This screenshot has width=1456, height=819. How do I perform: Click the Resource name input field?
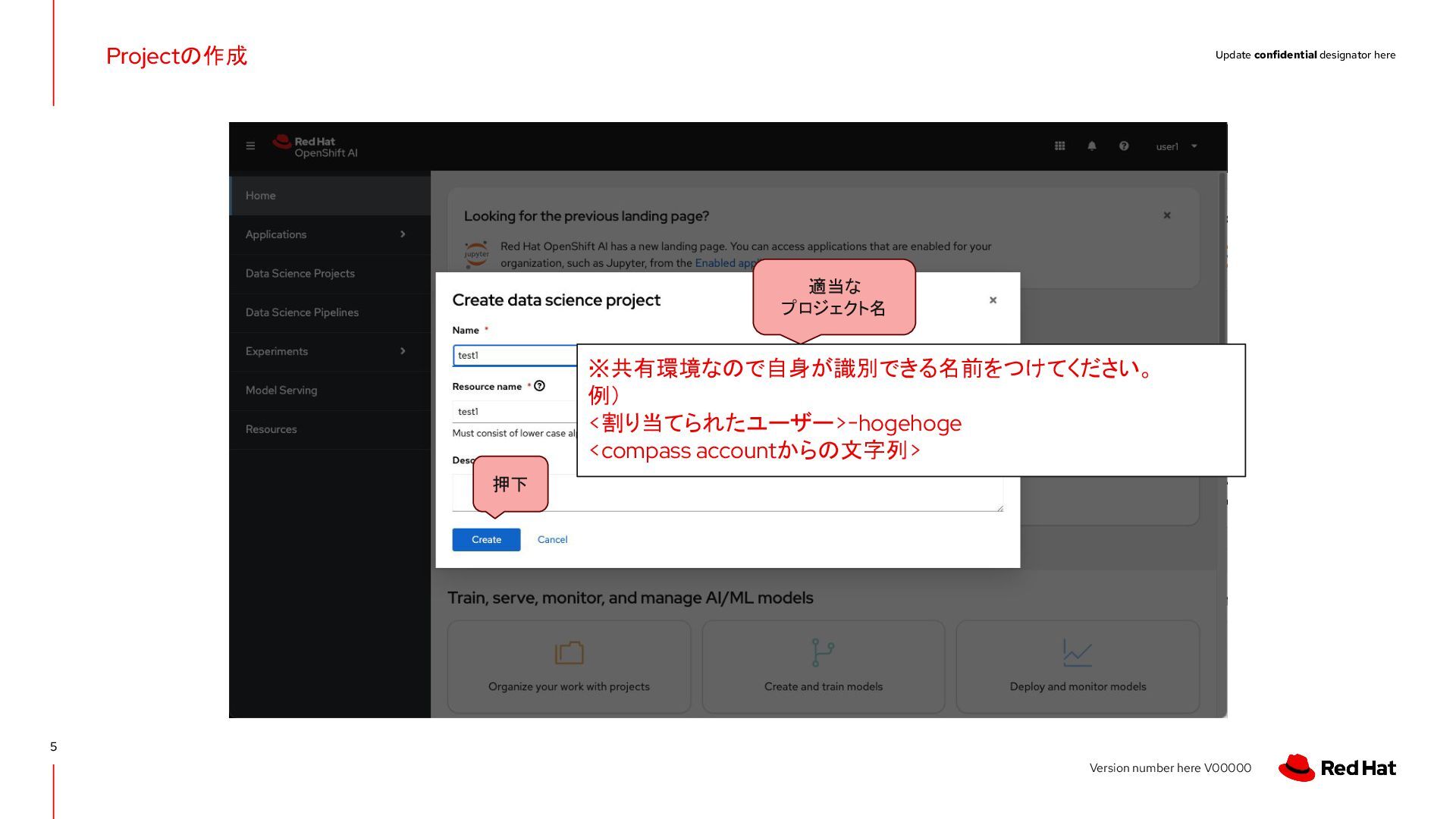pyautogui.click(x=515, y=412)
